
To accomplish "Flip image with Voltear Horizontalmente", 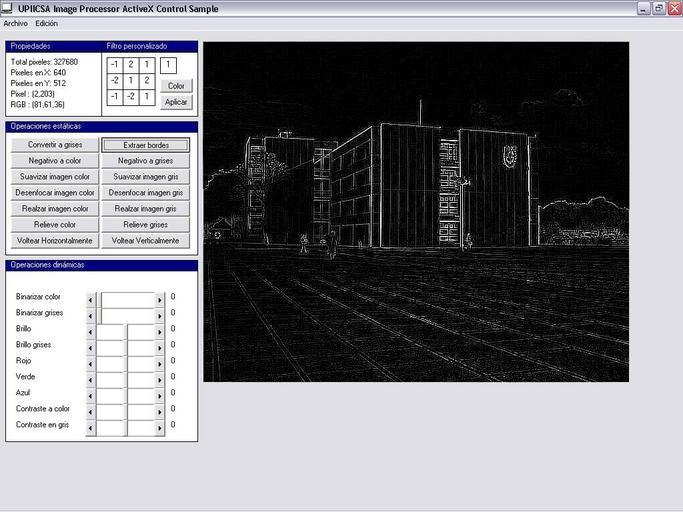I will (55, 241).
